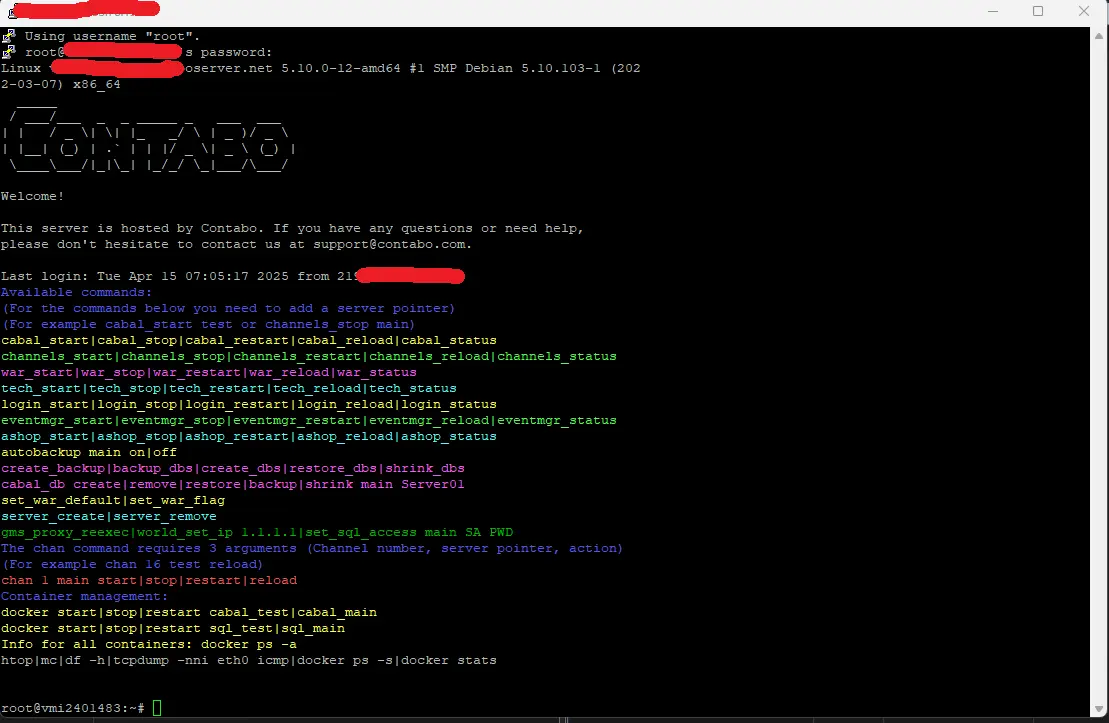Image resolution: width=1109 pixels, height=723 pixels.
Task: Click the 'autobackup main on|off' line
Action: tap(89, 453)
